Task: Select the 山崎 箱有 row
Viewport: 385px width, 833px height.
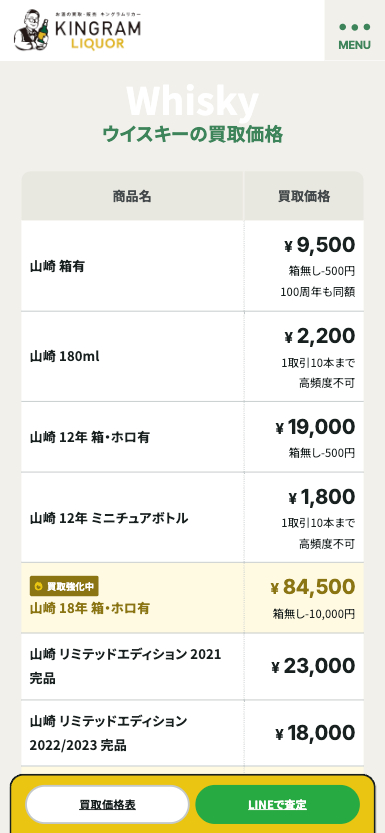Action: (192, 266)
